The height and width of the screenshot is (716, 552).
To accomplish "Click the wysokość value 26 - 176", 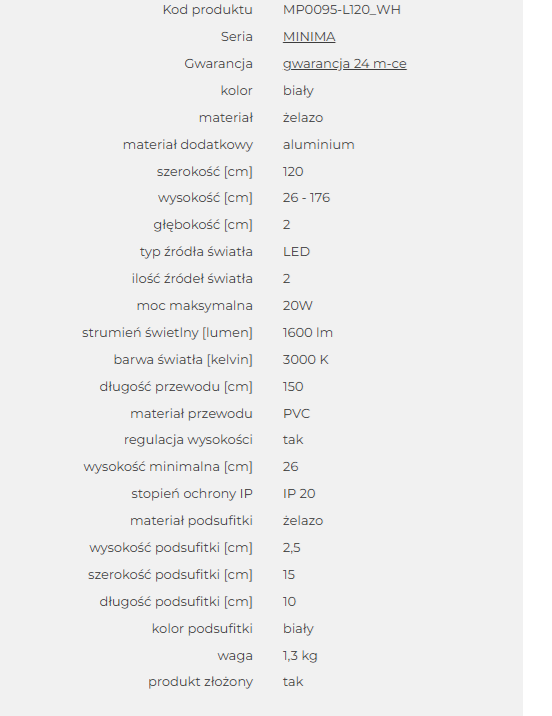I will point(306,198).
